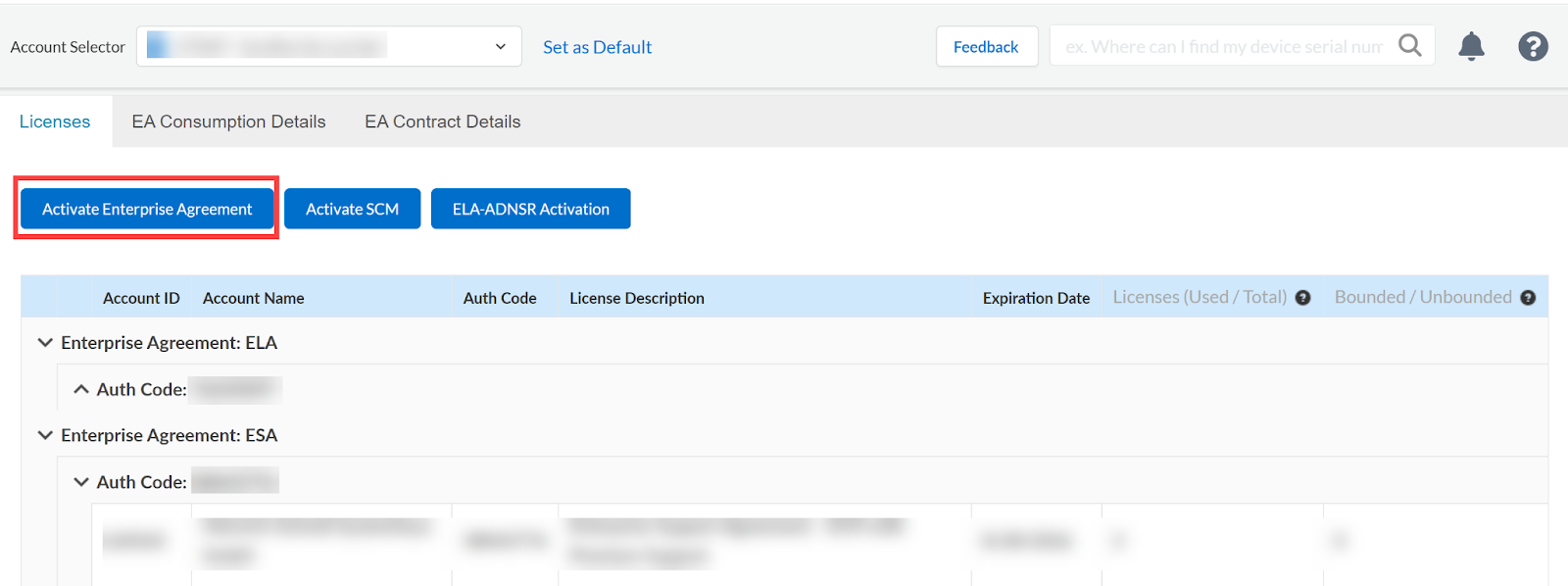
Task: Click the Licenses Used/Total info icon
Action: pyautogui.click(x=1302, y=298)
